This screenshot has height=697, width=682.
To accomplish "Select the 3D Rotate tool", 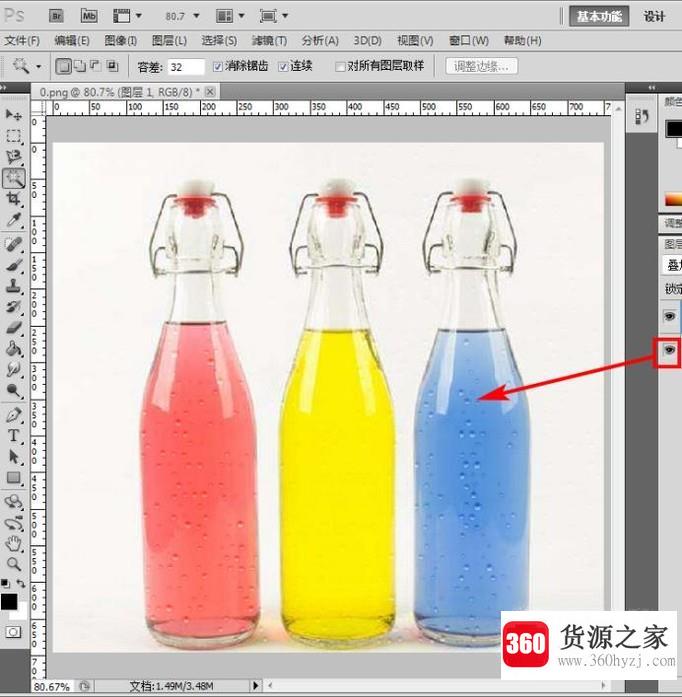I will point(14,502).
